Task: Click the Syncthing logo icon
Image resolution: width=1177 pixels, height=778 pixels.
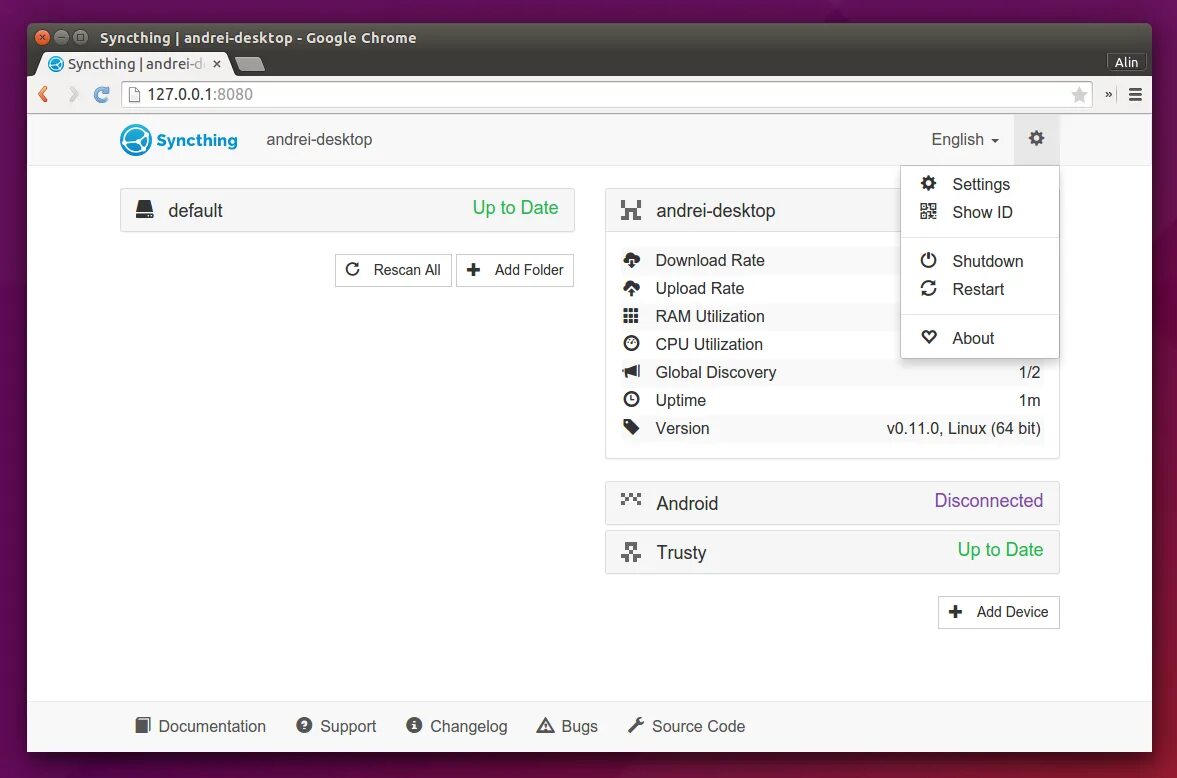Action: point(136,140)
